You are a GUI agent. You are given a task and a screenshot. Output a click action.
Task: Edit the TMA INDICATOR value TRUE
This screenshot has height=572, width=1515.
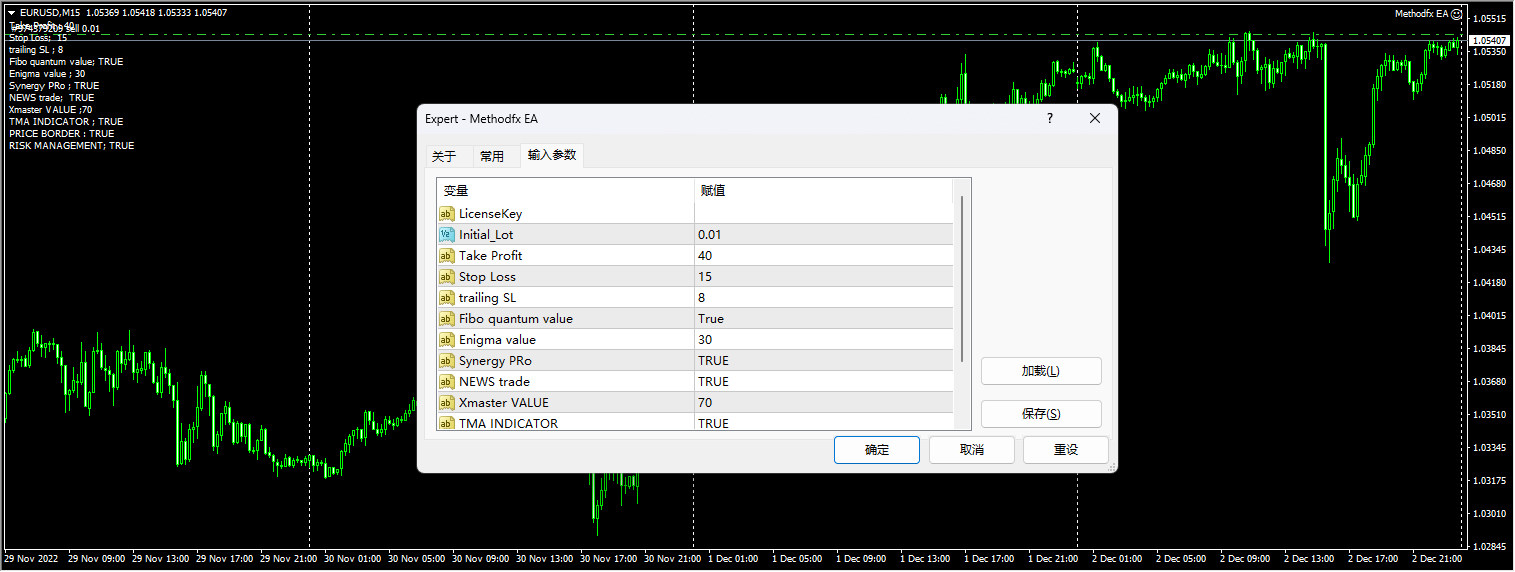click(x=824, y=423)
